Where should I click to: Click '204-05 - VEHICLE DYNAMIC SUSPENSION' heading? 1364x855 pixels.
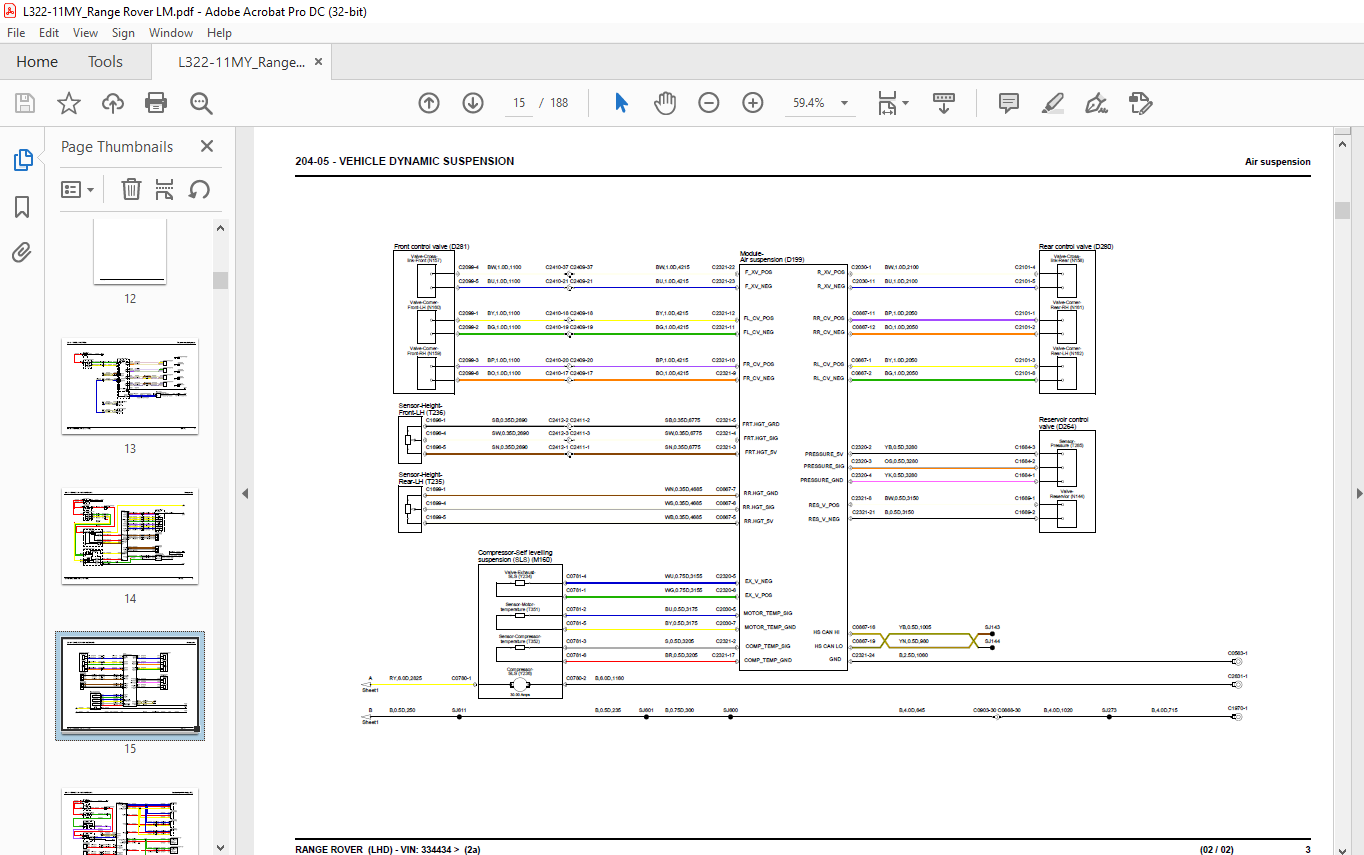[x=405, y=161]
